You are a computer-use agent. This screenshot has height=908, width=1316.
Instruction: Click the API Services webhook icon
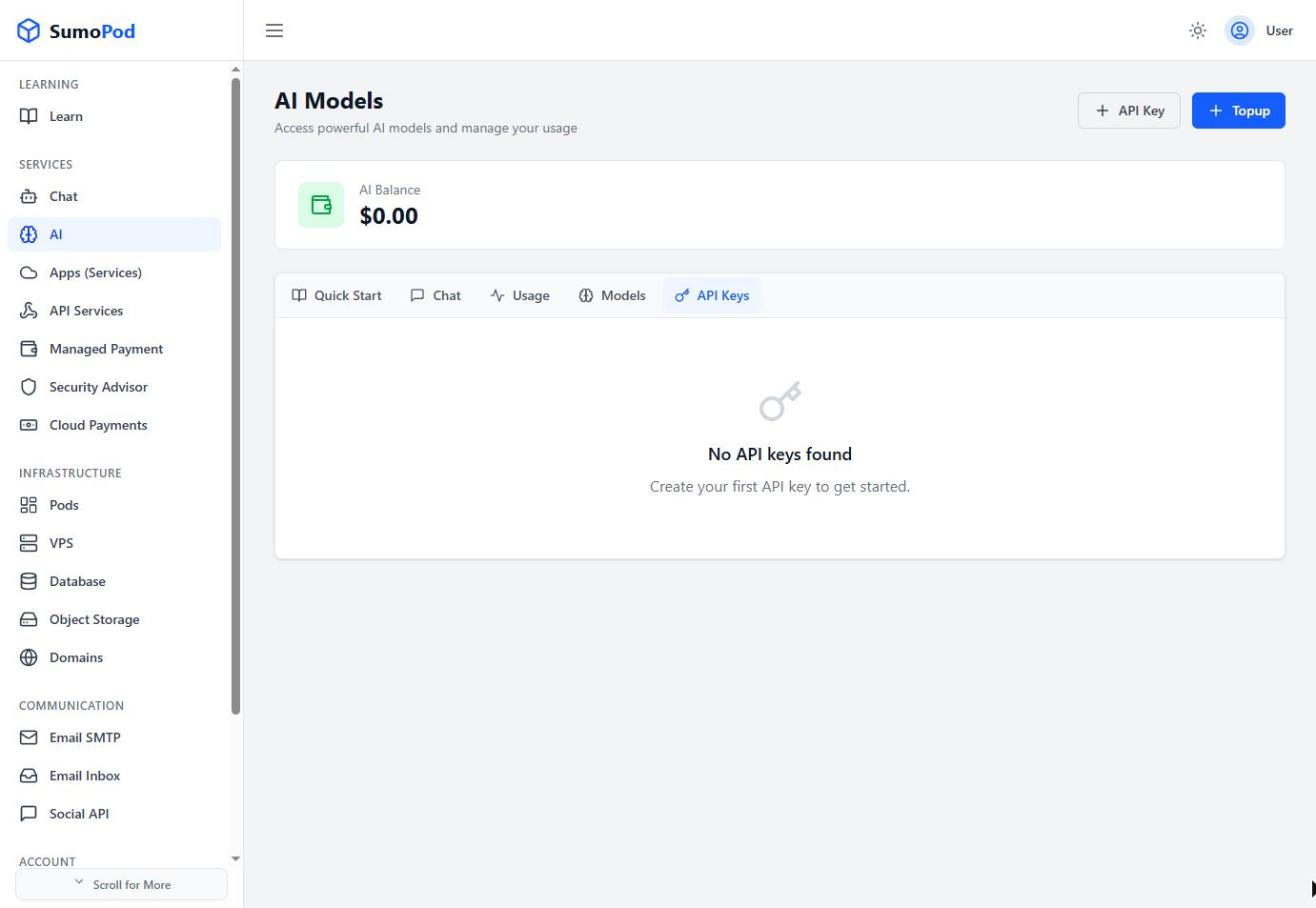(29, 311)
